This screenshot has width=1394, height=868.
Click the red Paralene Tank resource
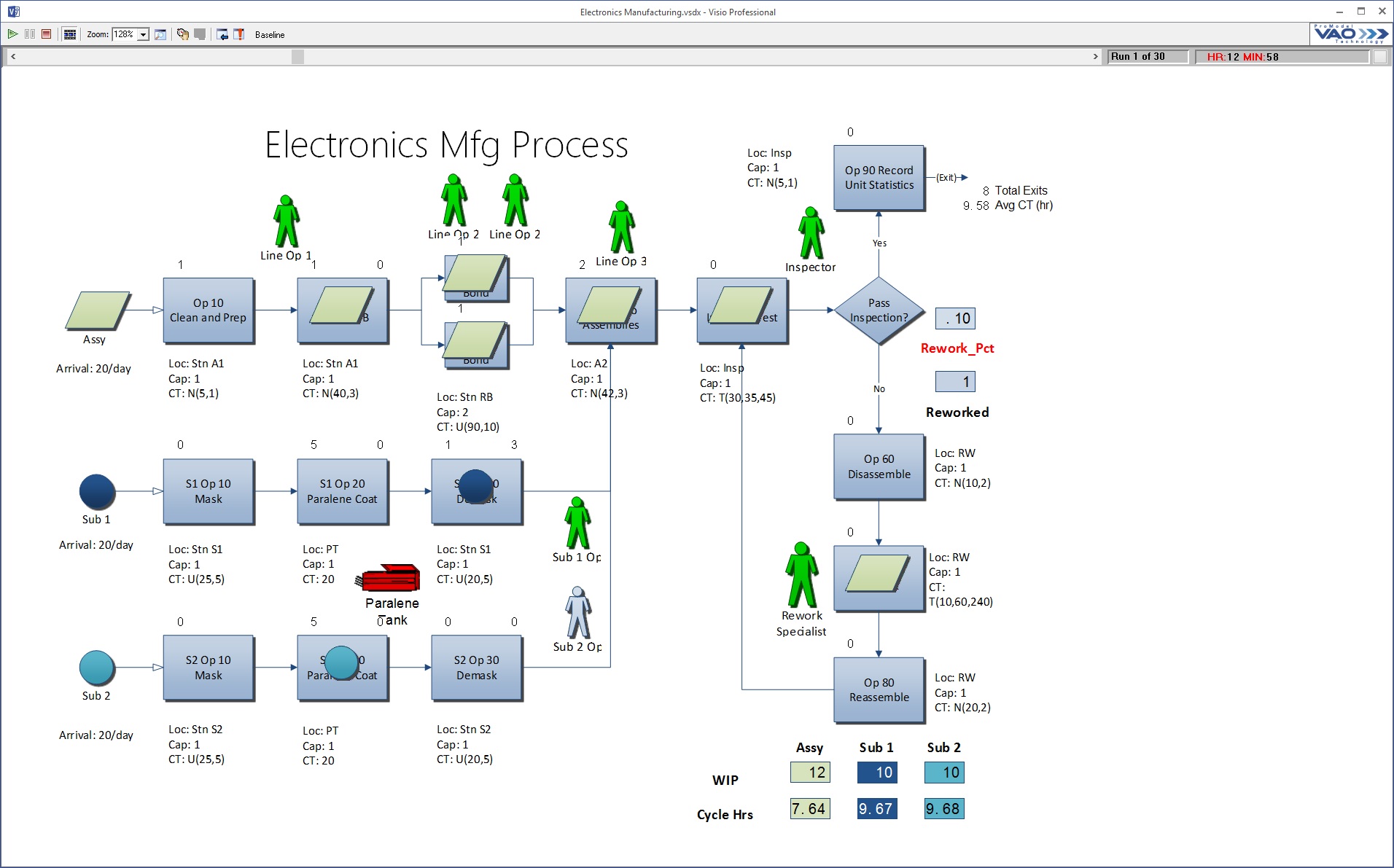point(389,579)
